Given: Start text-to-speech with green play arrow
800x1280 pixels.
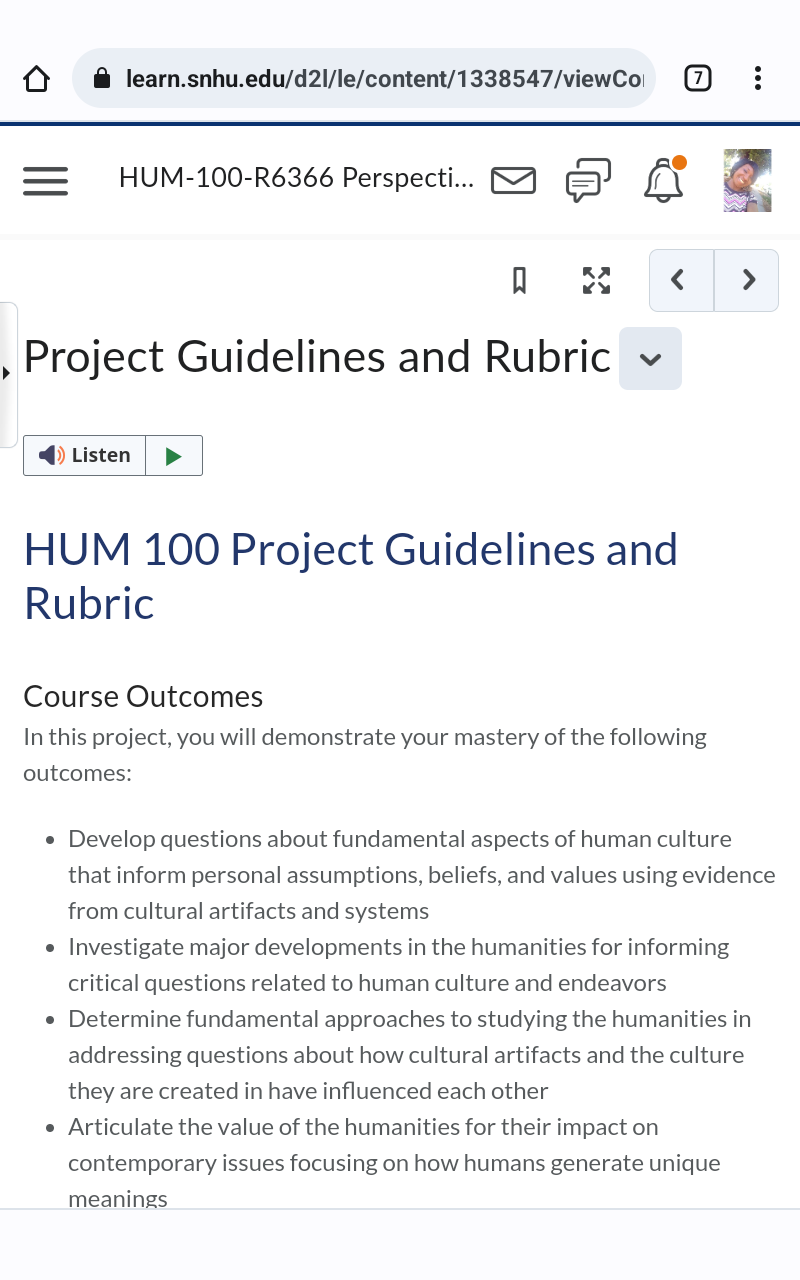Looking at the screenshot, I should pos(174,455).
